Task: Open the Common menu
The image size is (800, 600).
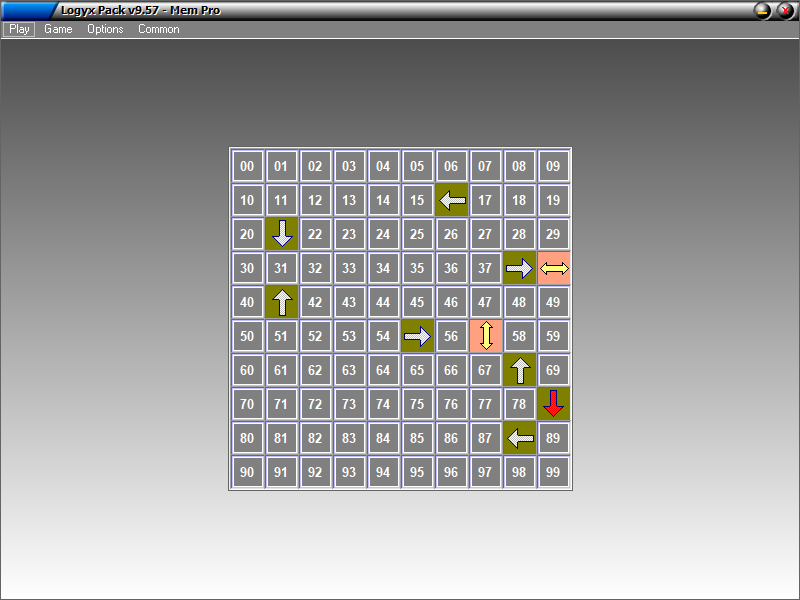Action: click(x=159, y=29)
